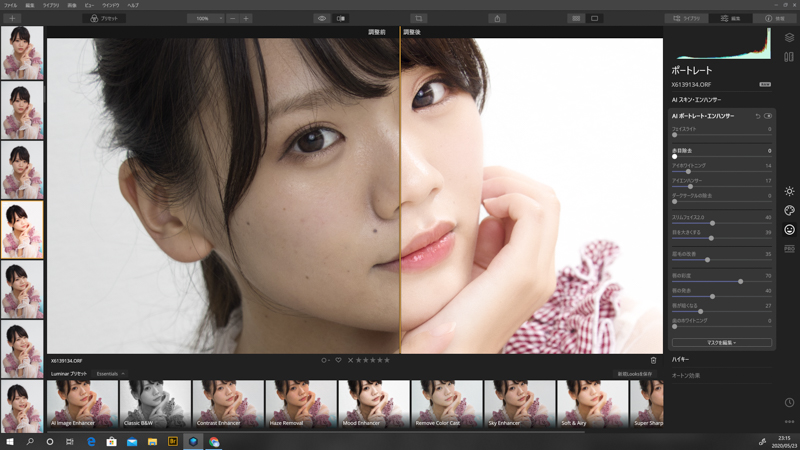Reset AI ポートレート・エンハンサー with undo arrow
The width and height of the screenshot is (800, 450).
(758, 116)
